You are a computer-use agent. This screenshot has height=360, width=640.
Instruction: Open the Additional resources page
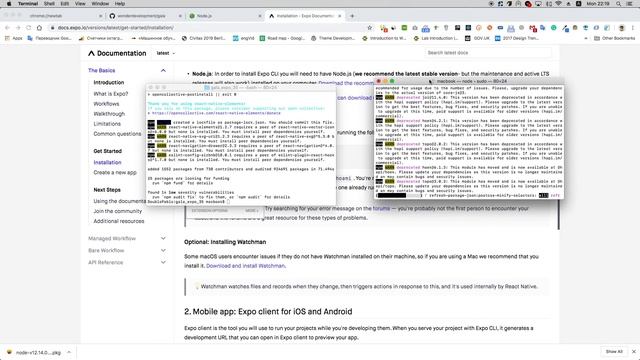tap(119, 221)
